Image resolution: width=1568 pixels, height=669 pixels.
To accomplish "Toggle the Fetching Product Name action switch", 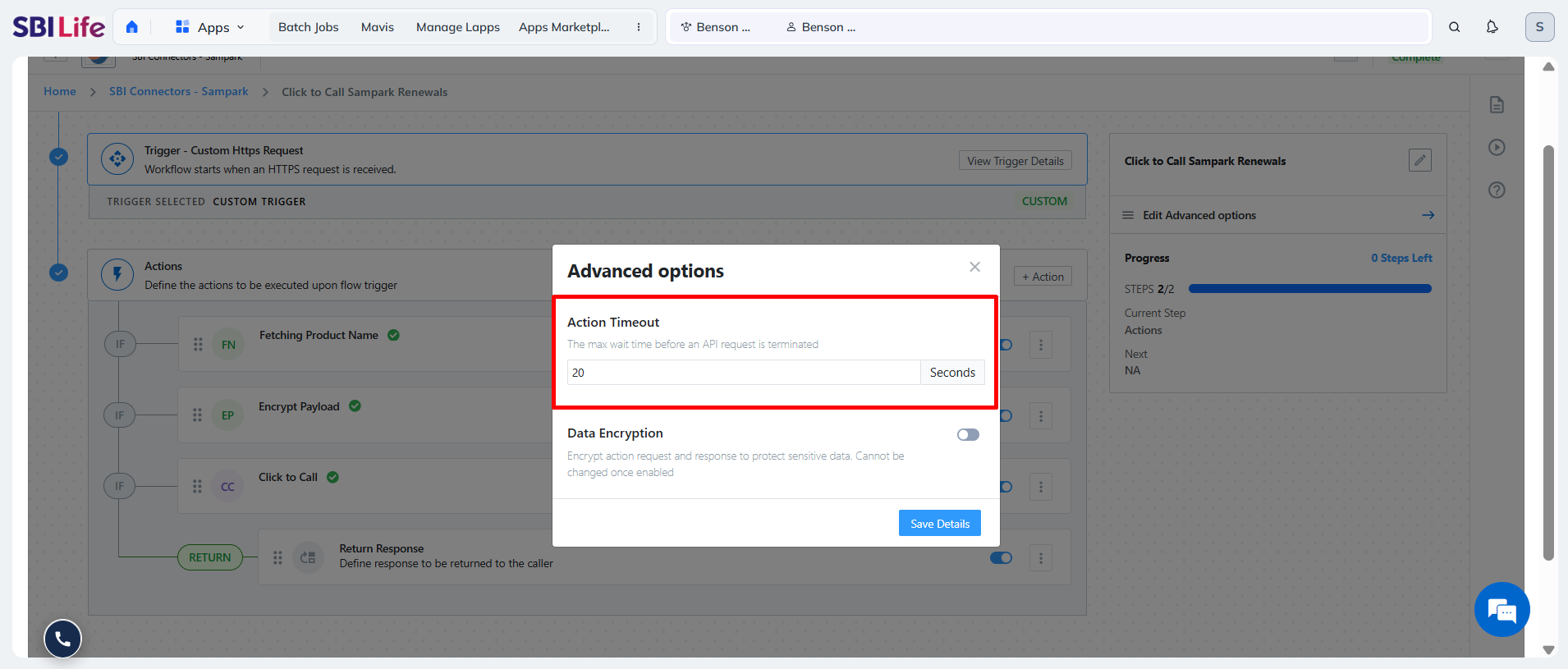I will coord(1006,345).
